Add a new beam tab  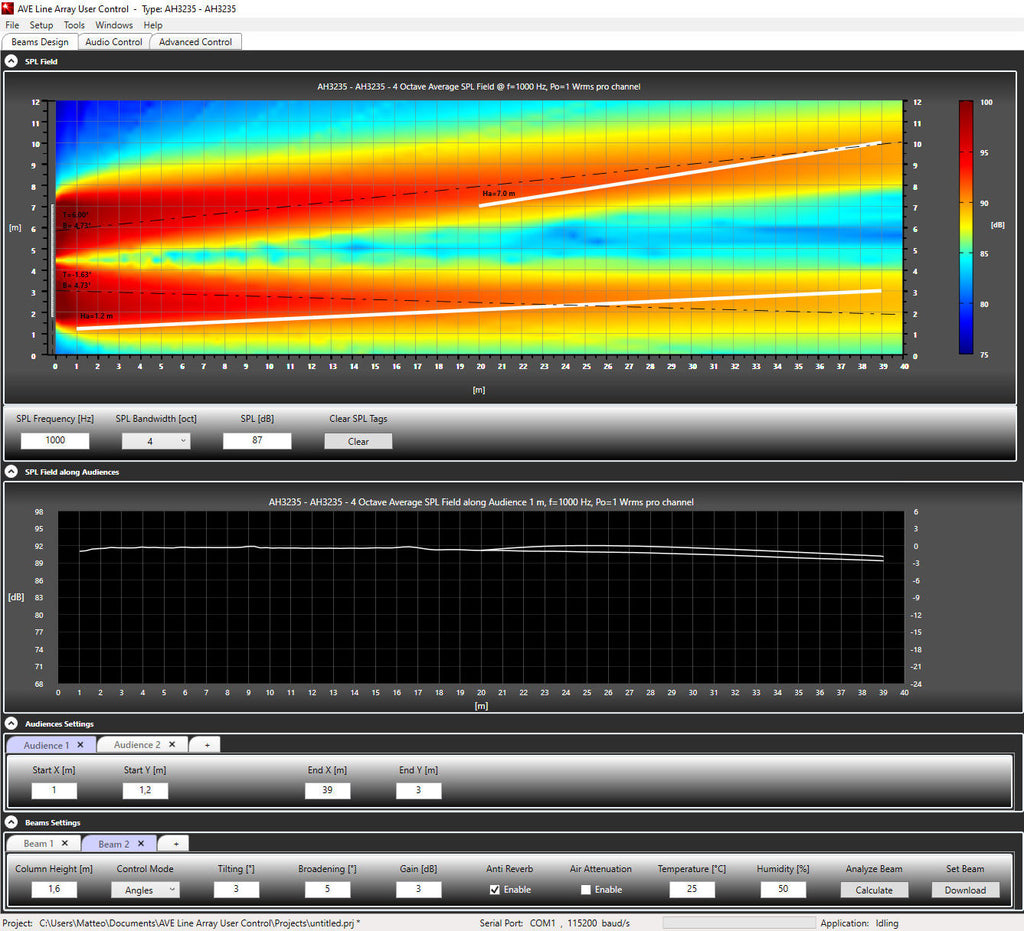176,844
